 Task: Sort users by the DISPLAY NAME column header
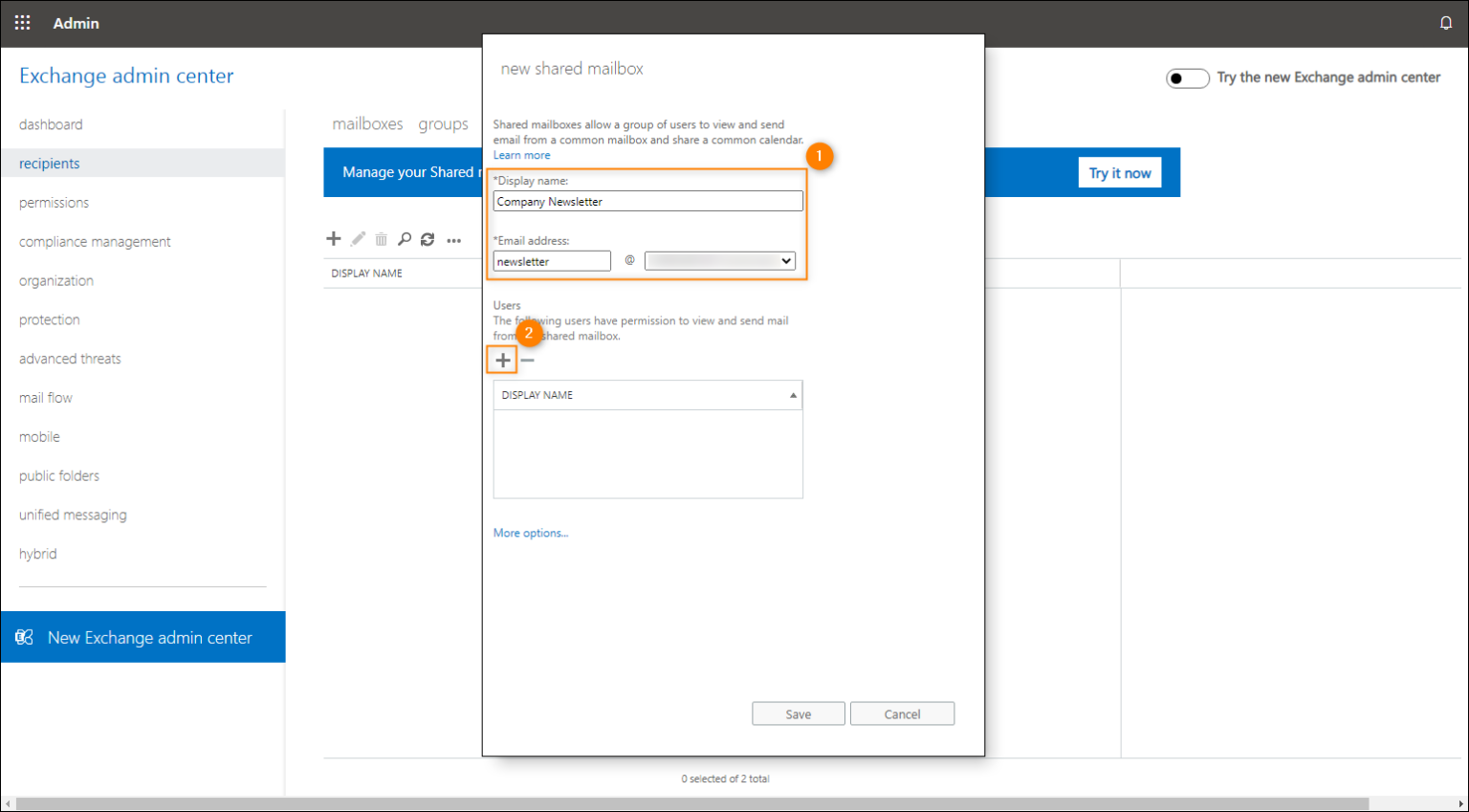[x=647, y=394]
